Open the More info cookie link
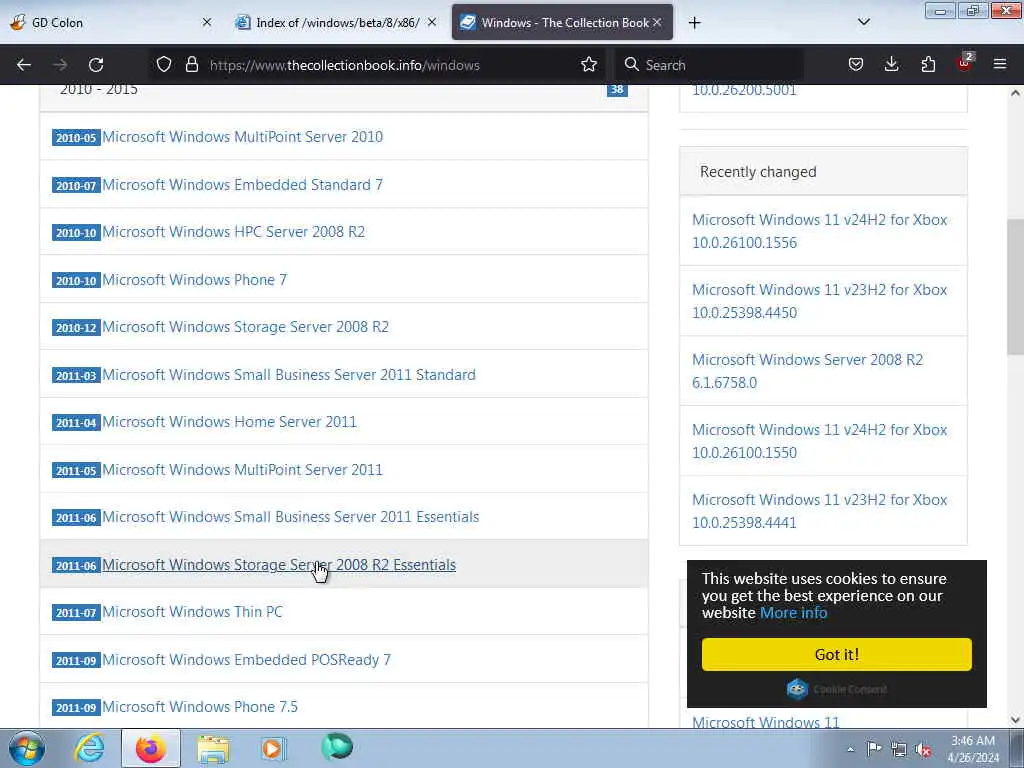The width and height of the screenshot is (1024, 768). tap(793, 613)
